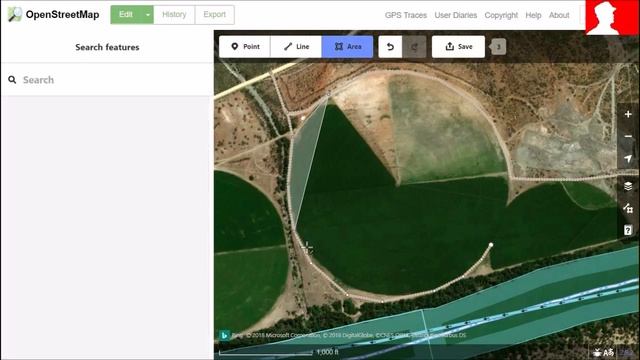Image resolution: width=640 pixels, height=360 pixels.
Task: Select the Area drawing tool
Action: point(347,47)
